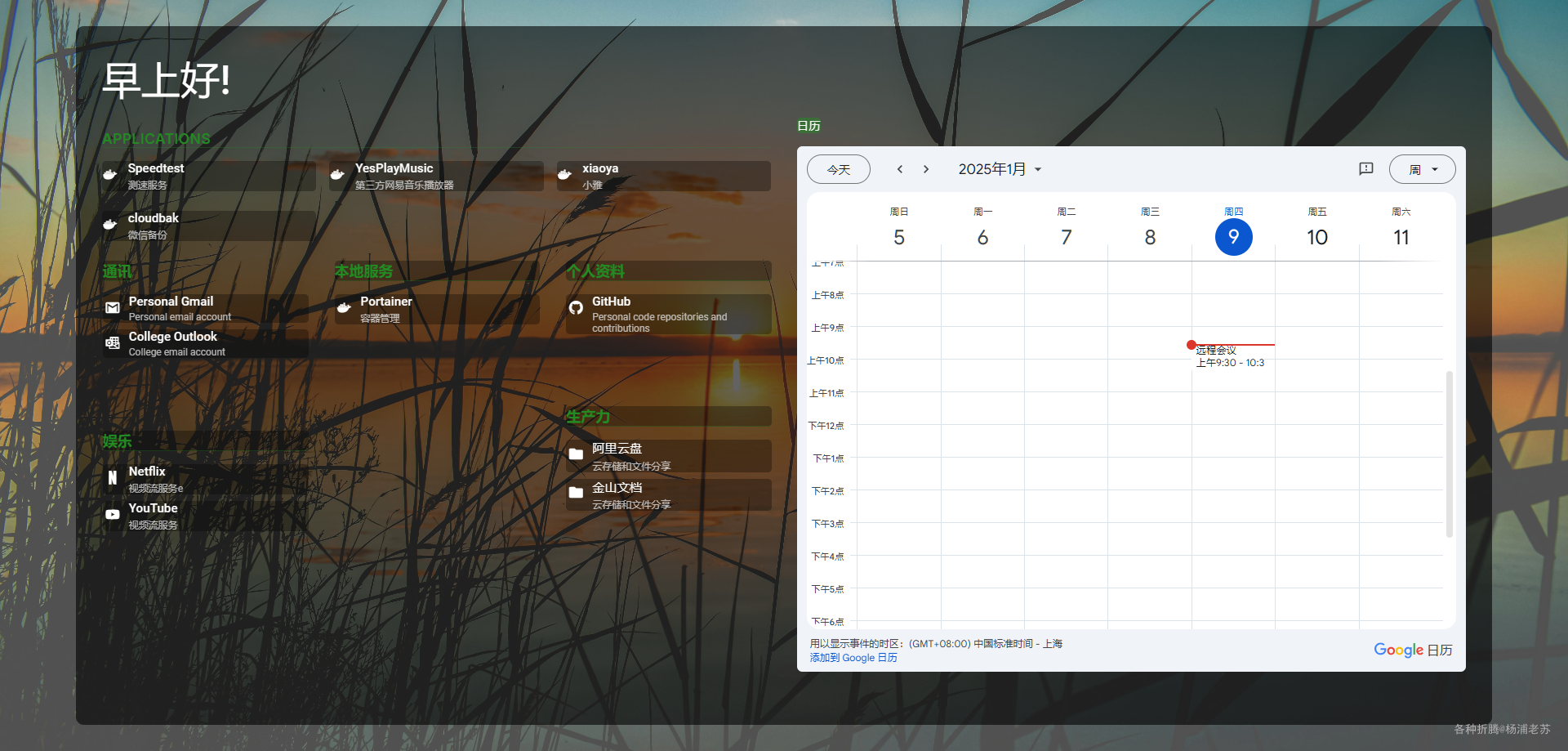Screen dimensions: 1568x751
Task: Open the 周 week view dropdown
Action: click(1423, 169)
